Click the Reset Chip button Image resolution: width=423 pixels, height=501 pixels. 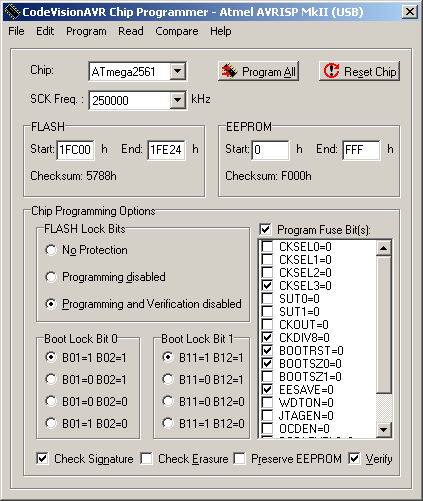359,71
